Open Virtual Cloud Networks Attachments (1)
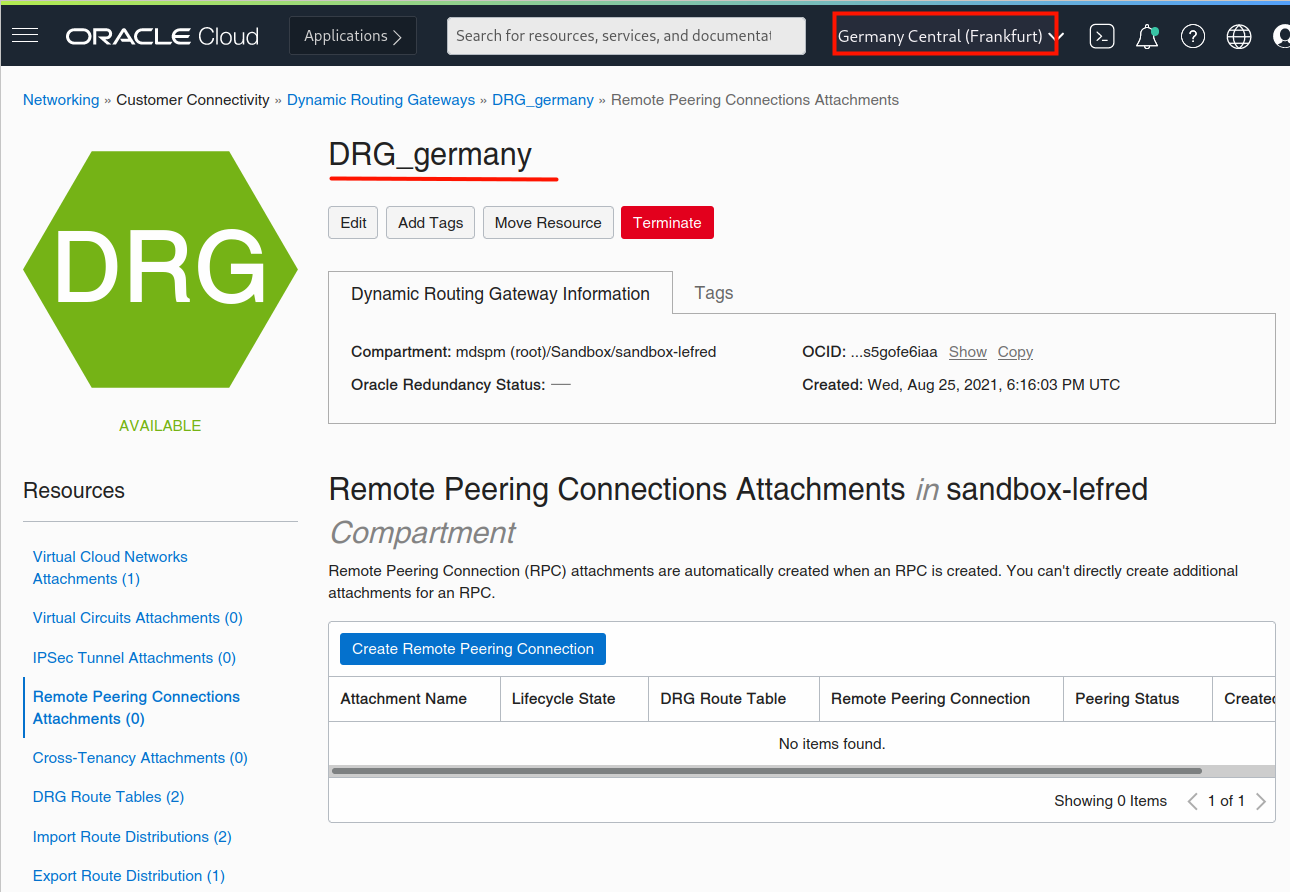Image resolution: width=1290 pixels, height=892 pixels. click(x=110, y=568)
